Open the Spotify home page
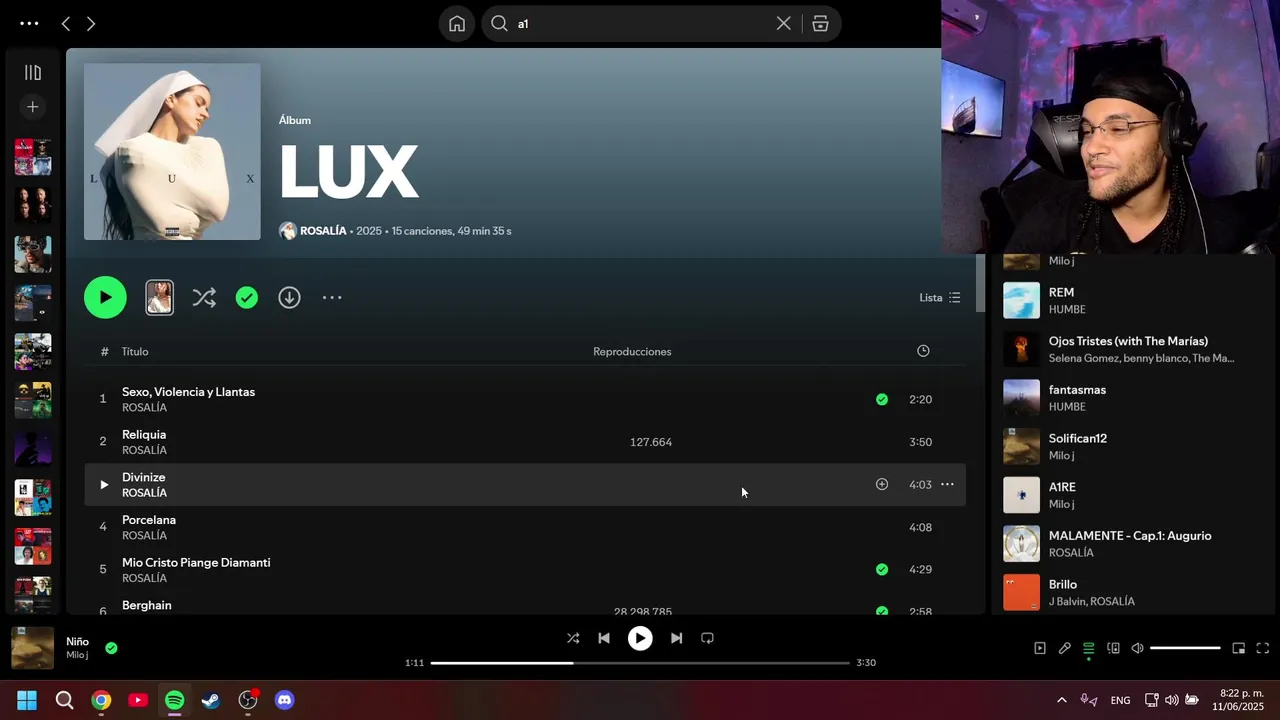1280x720 pixels. (x=457, y=24)
